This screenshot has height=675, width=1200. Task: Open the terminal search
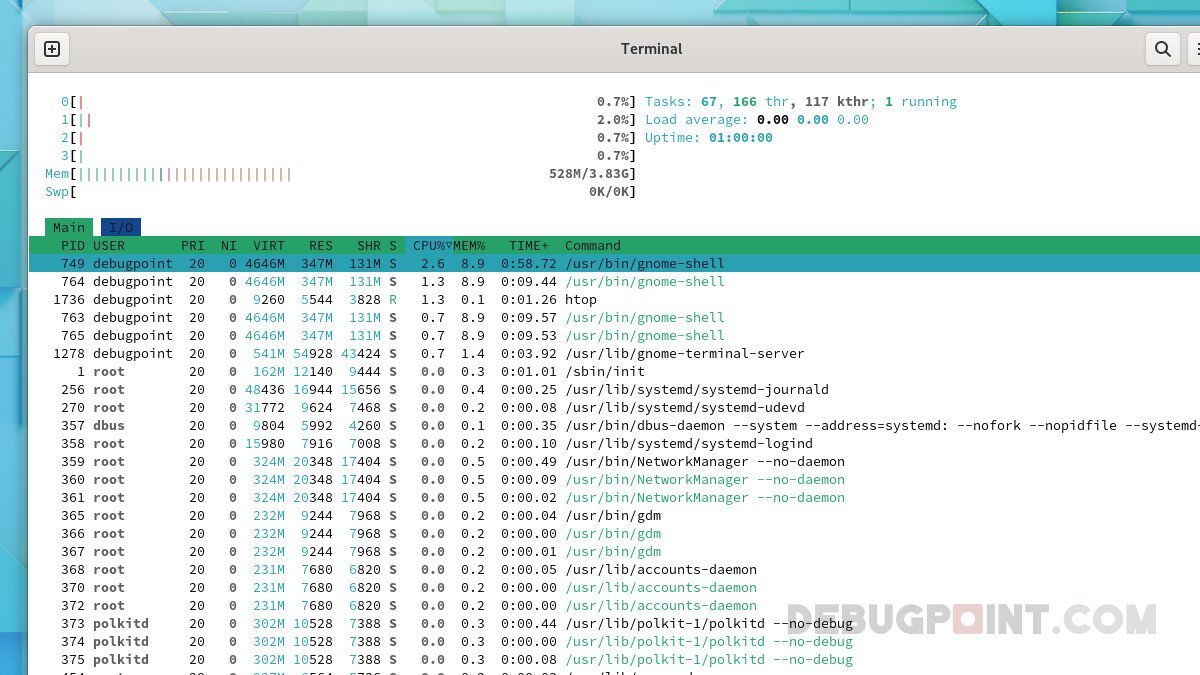tap(1162, 48)
